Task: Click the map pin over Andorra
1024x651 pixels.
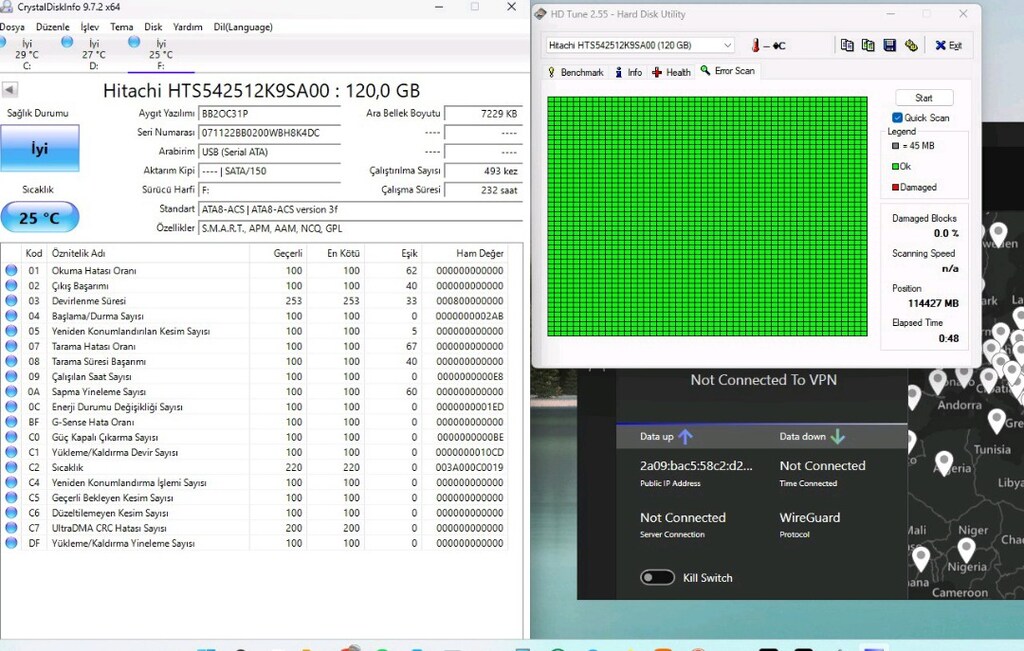Action: tap(937, 381)
